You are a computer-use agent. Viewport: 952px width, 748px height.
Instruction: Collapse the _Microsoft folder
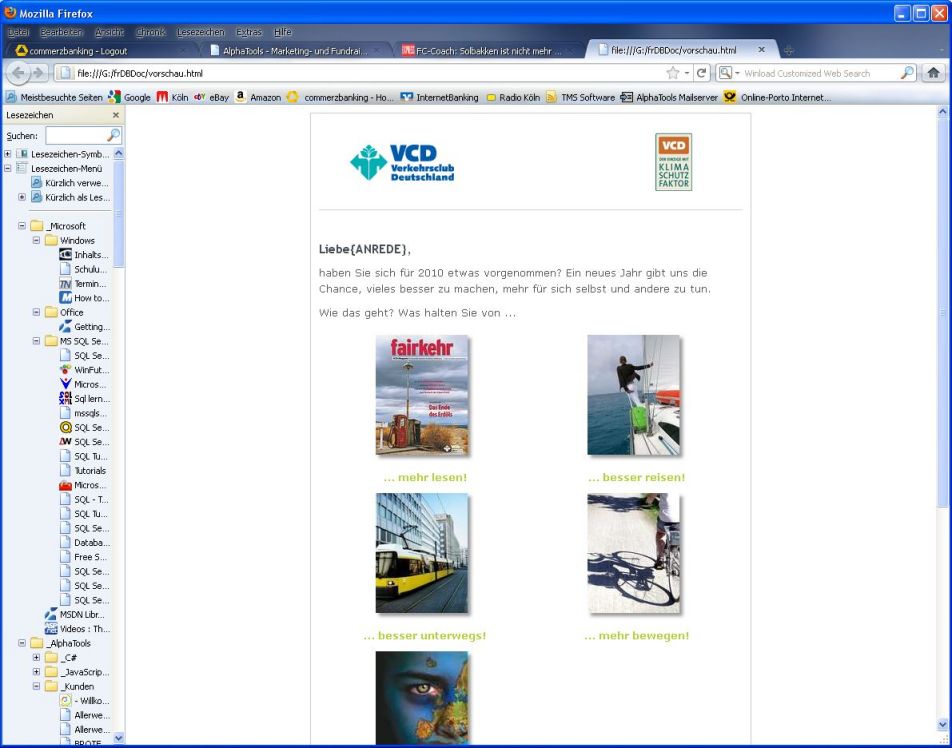tap(22, 226)
